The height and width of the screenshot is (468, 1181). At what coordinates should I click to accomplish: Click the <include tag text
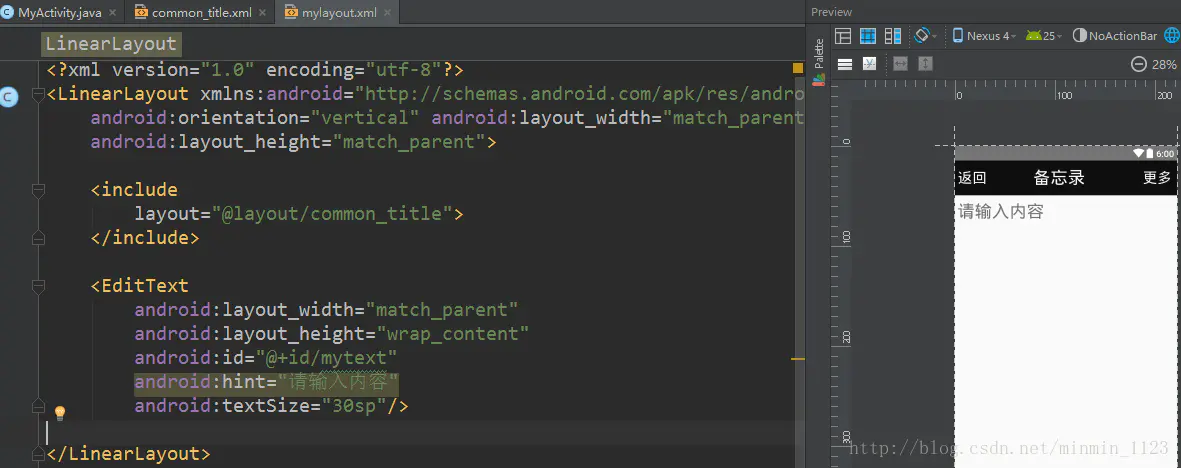pyautogui.click(x=134, y=190)
